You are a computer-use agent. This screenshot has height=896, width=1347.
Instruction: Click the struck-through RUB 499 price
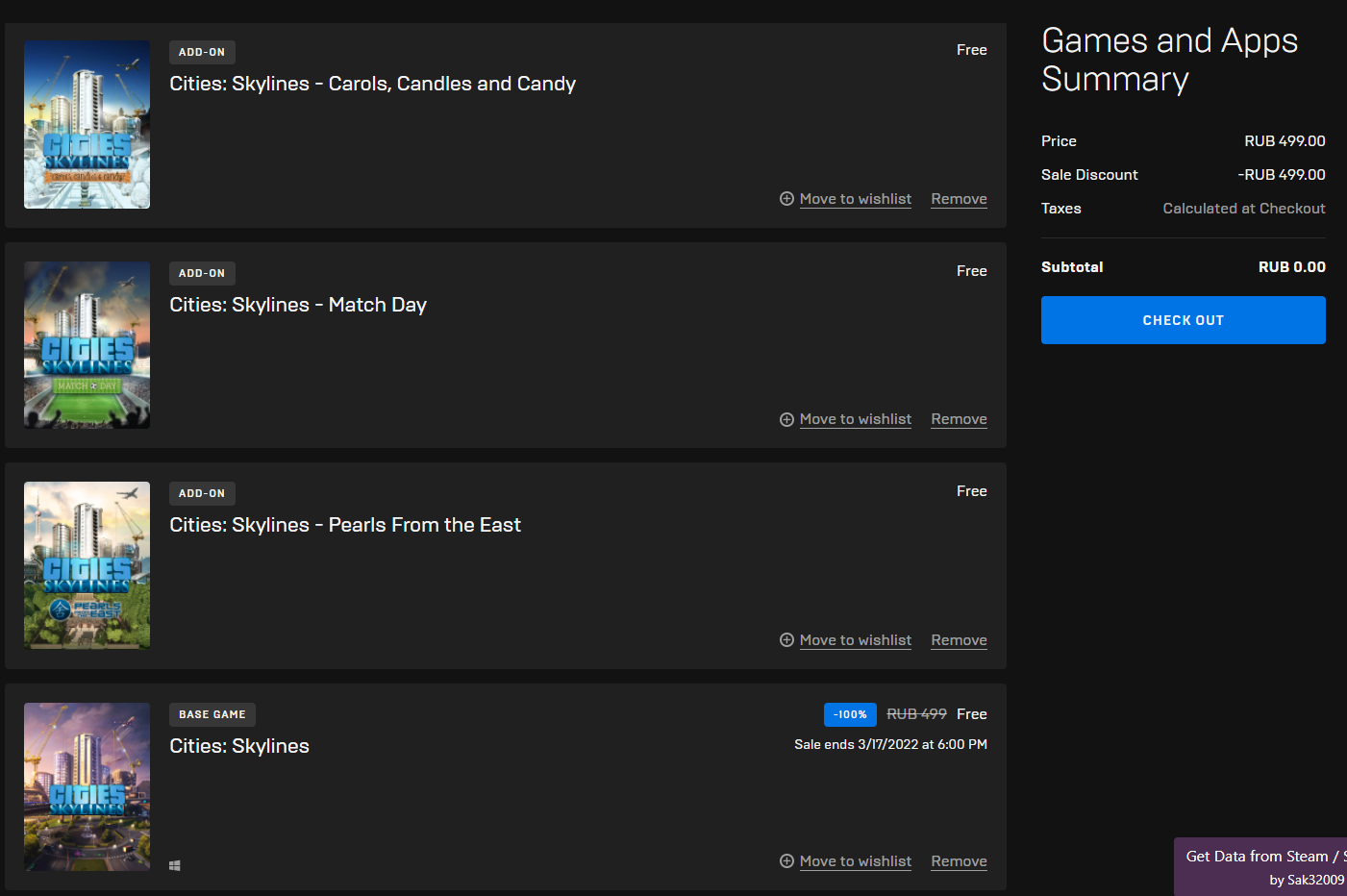coord(916,714)
